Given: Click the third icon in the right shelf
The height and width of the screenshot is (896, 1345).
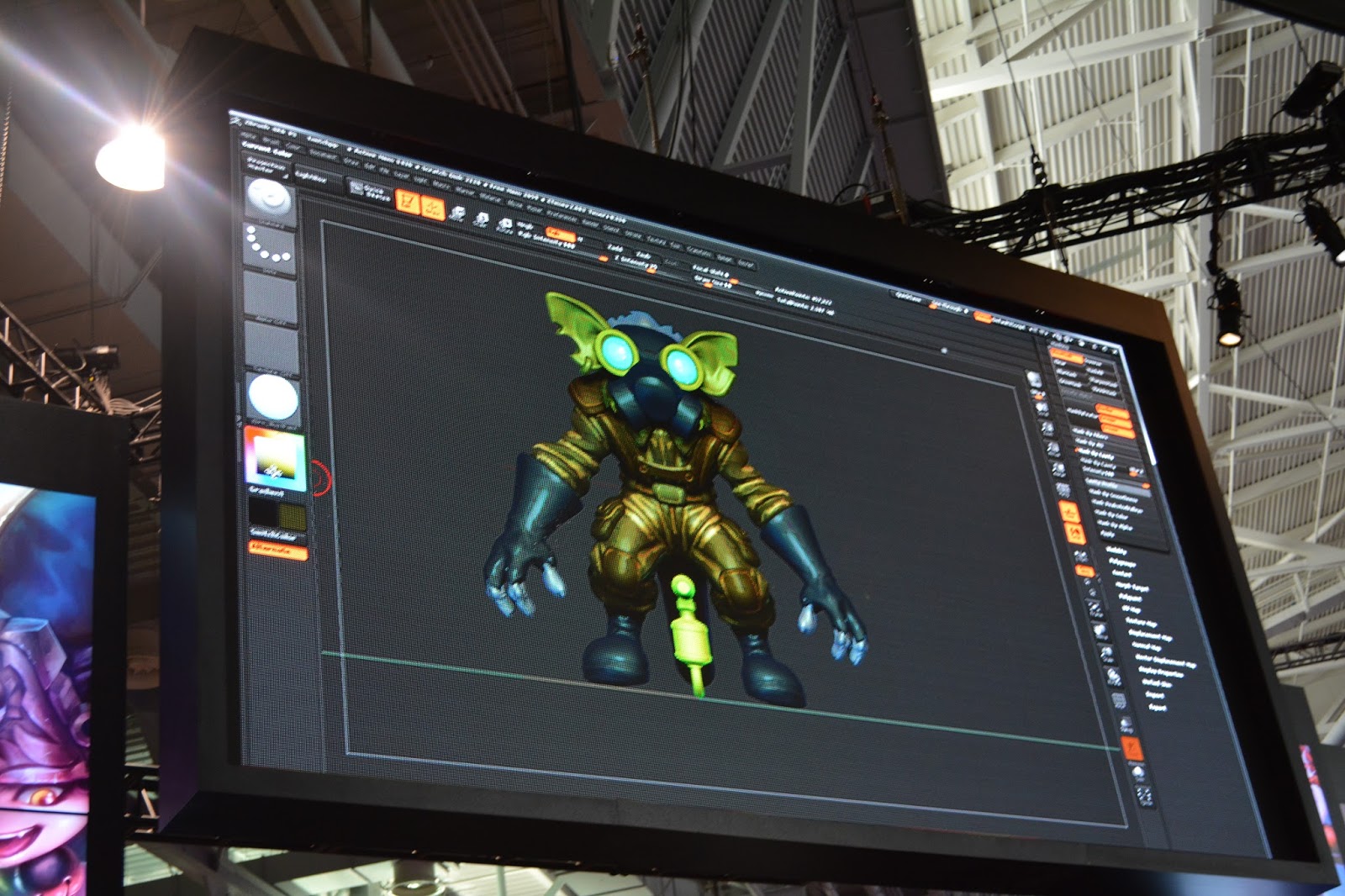Looking at the screenshot, I should 1047,429.
